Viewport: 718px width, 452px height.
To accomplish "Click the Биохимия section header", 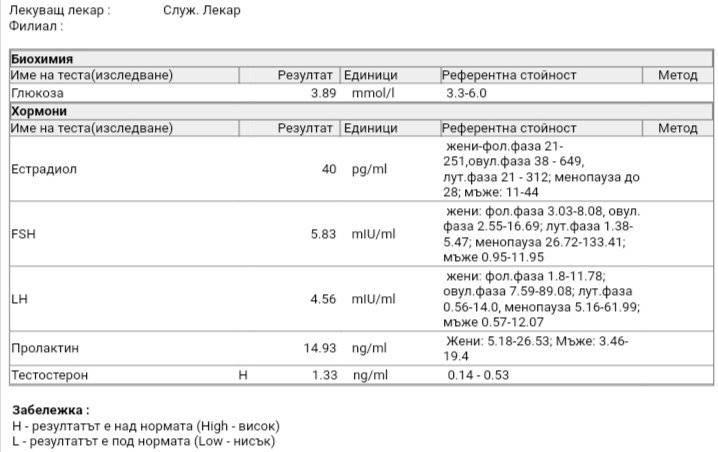I will pos(42,59).
